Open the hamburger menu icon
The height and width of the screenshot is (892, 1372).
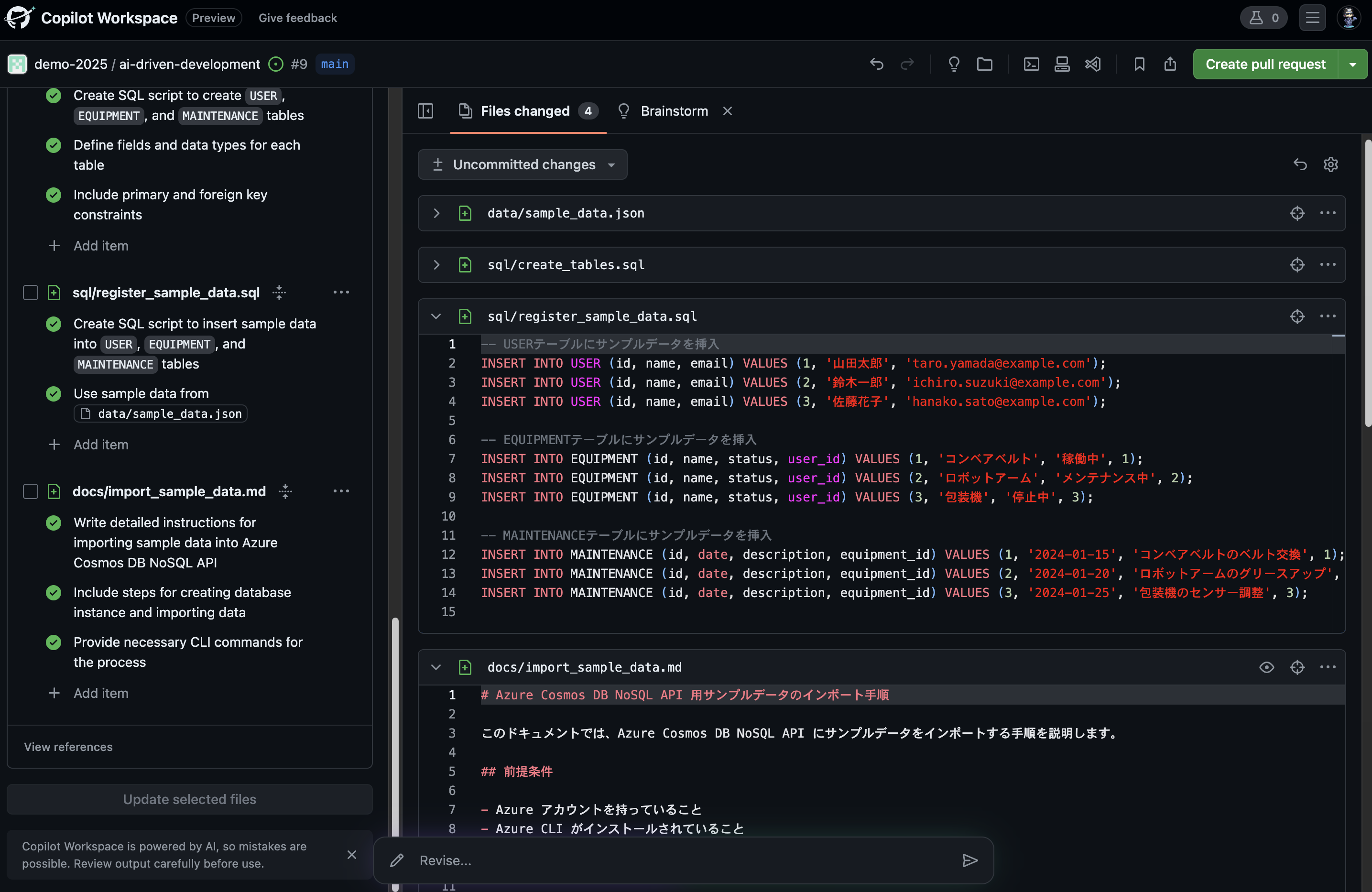(1312, 18)
